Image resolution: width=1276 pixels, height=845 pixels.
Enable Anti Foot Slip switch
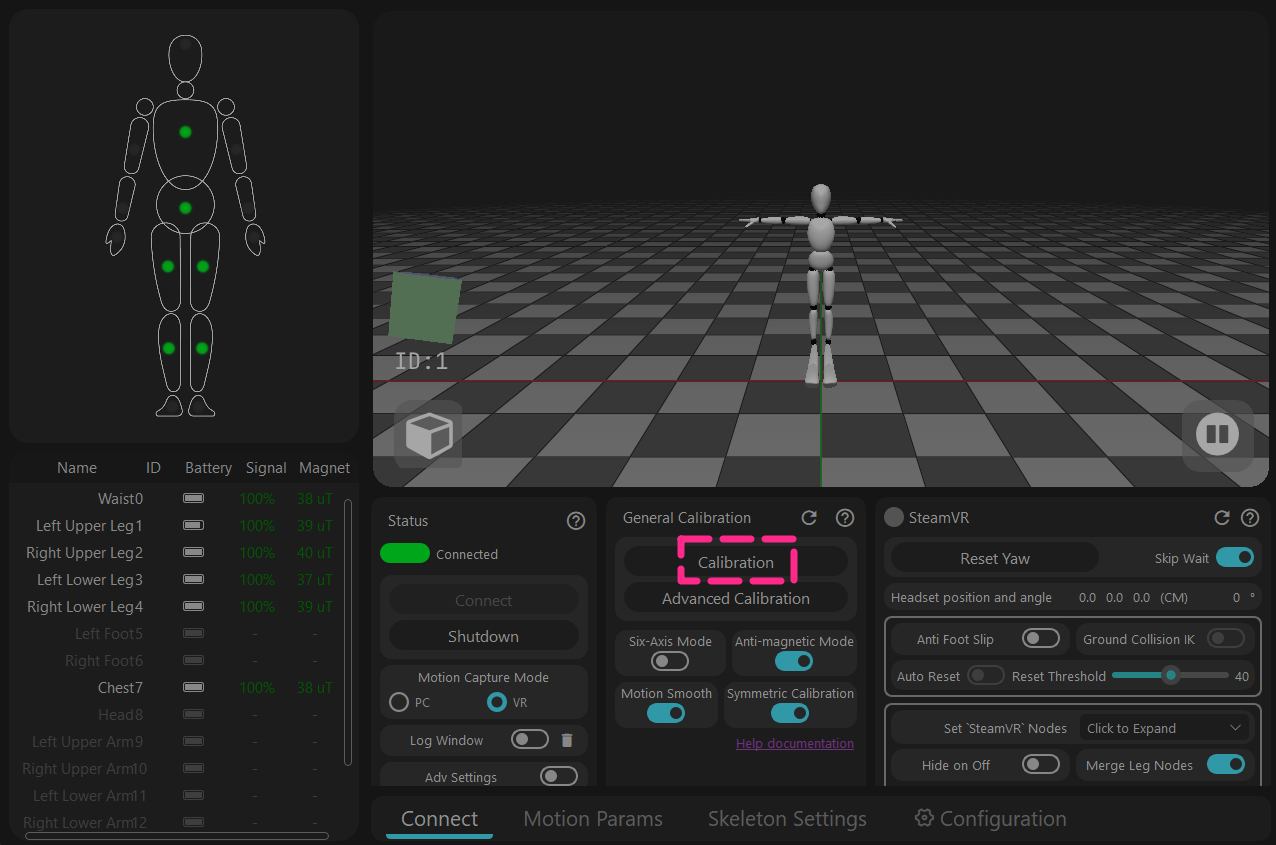pos(1041,639)
